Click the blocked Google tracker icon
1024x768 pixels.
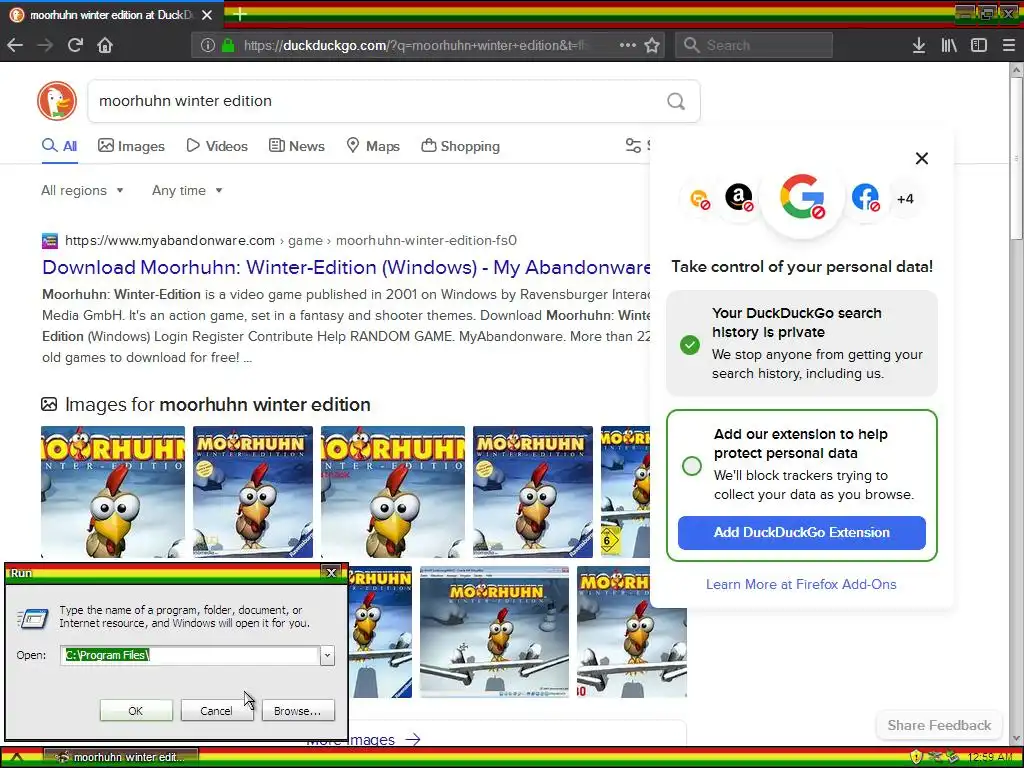[802, 196]
